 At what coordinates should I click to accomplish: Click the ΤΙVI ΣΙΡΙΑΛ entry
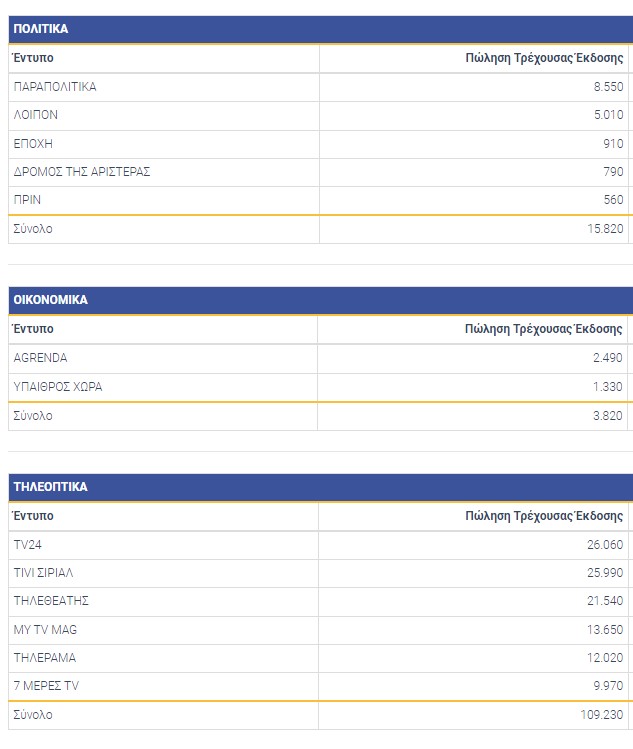[44, 573]
